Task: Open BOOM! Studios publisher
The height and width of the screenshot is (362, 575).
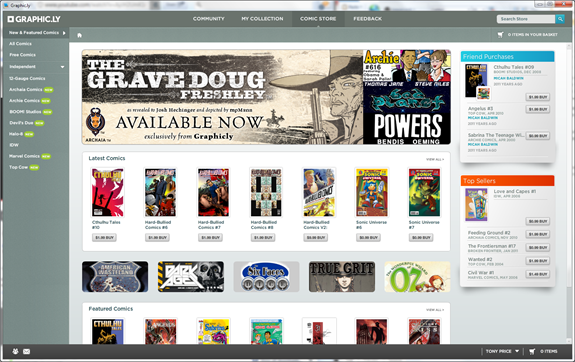Action: [25, 111]
